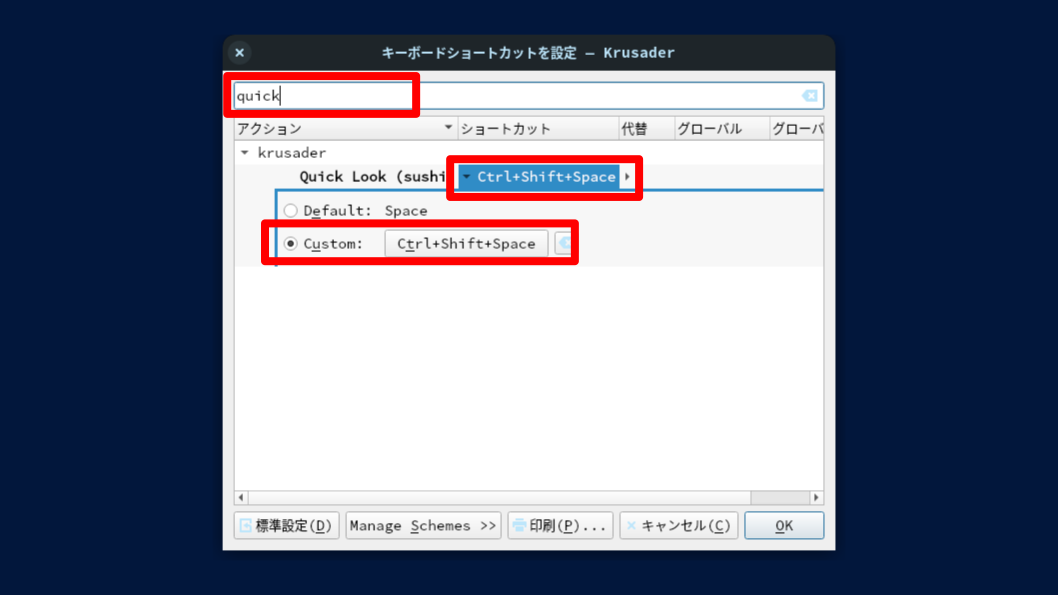Clear the search field text icon

click(x=810, y=96)
